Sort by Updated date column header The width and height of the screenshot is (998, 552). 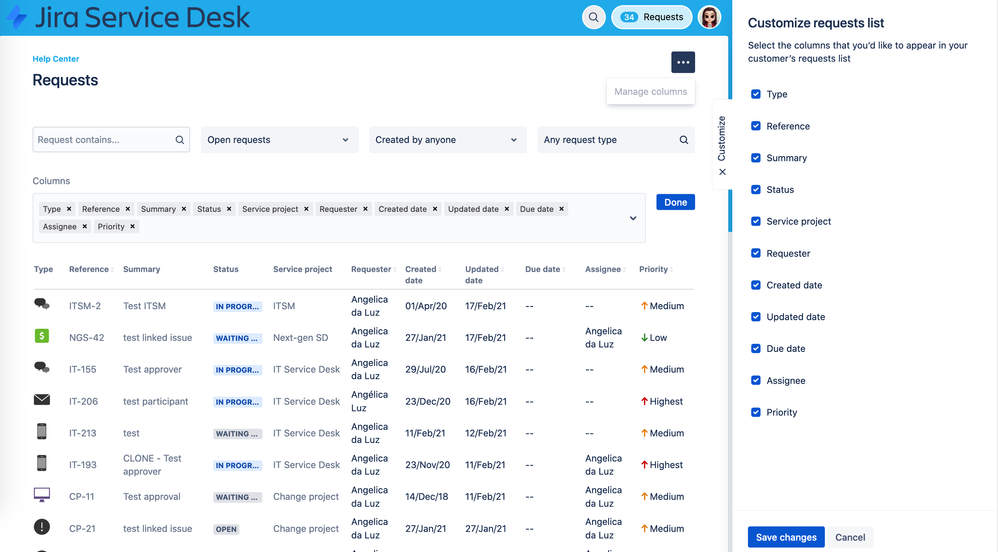coord(484,274)
